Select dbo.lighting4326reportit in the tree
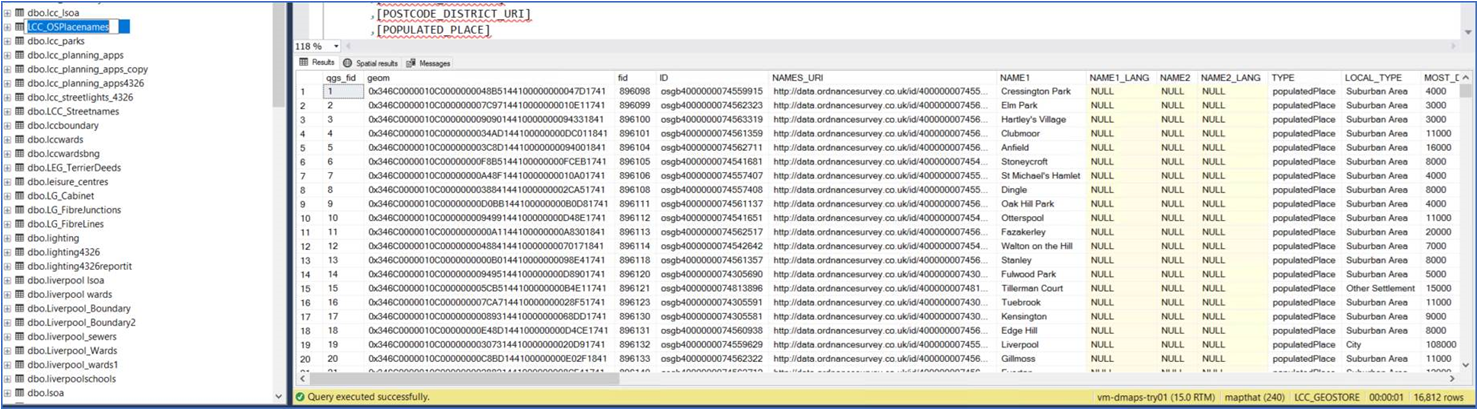 [x=79, y=266]
